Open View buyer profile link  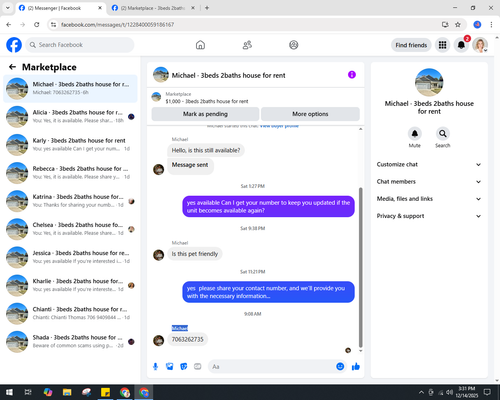[279, 126]
